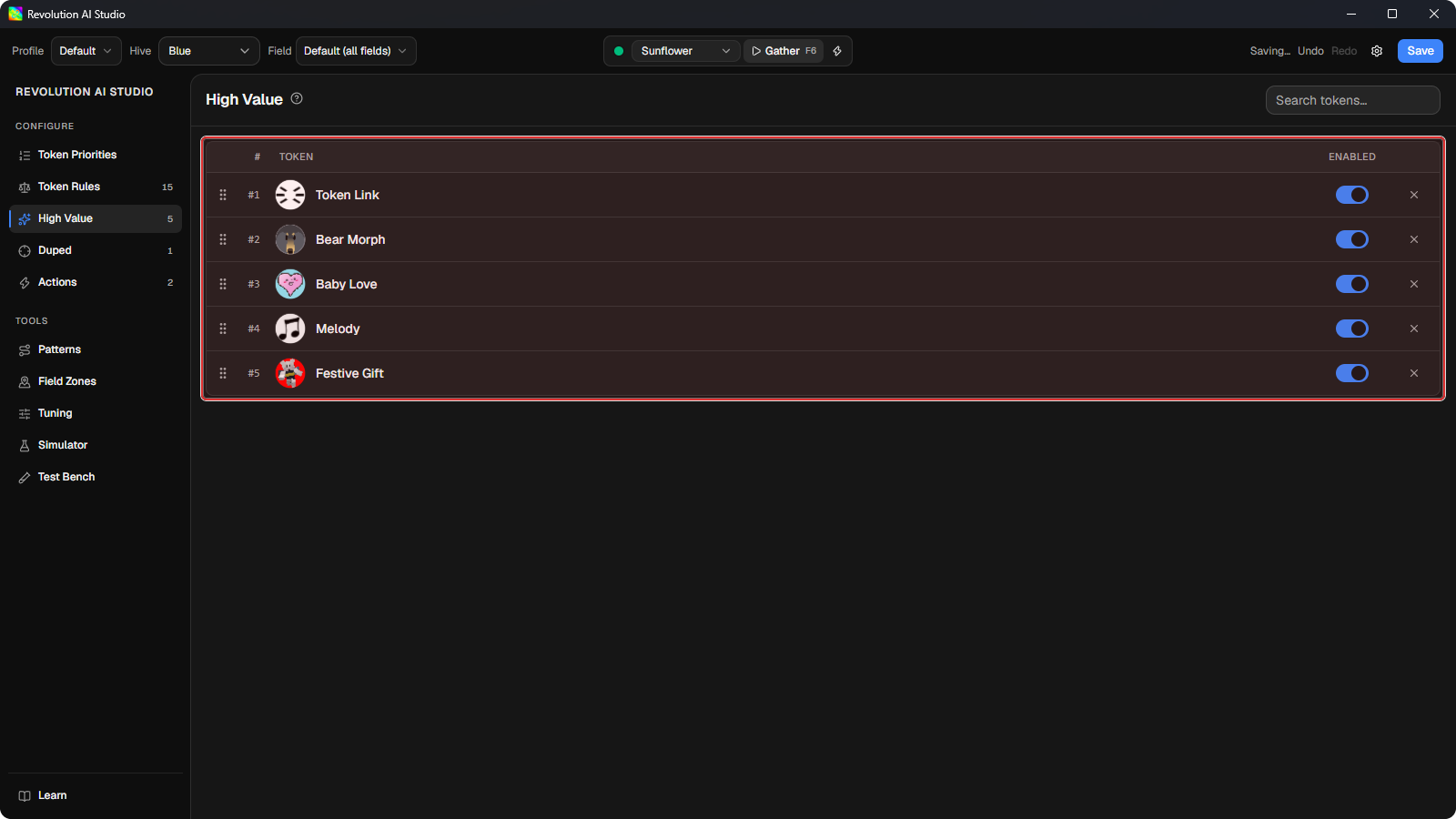Click the Revolution AI Studio logo icon

[x=15, y=14]
